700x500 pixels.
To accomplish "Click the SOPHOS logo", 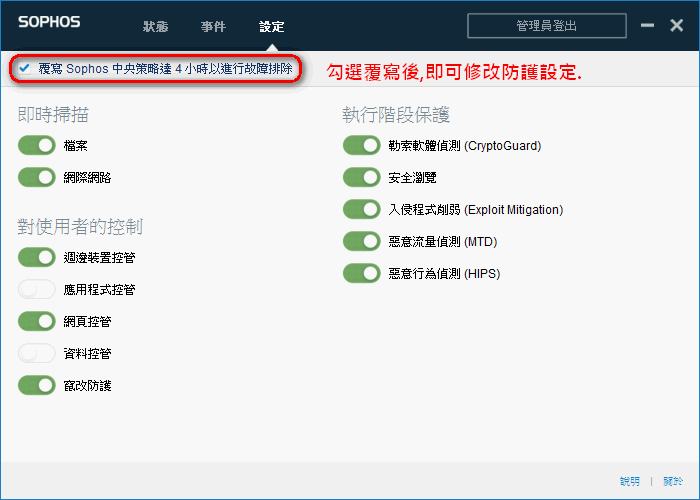I will pyautogui.click(x=49, y=22).
